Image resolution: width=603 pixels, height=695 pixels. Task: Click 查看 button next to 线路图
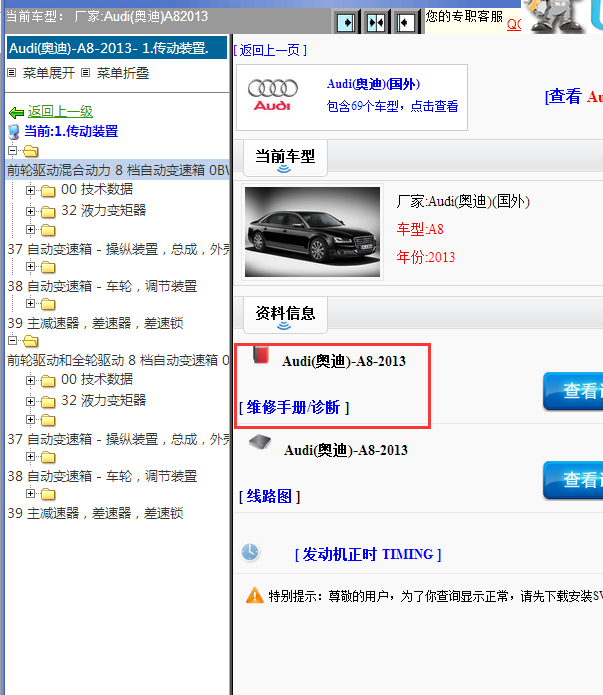(x=573, y=480)
